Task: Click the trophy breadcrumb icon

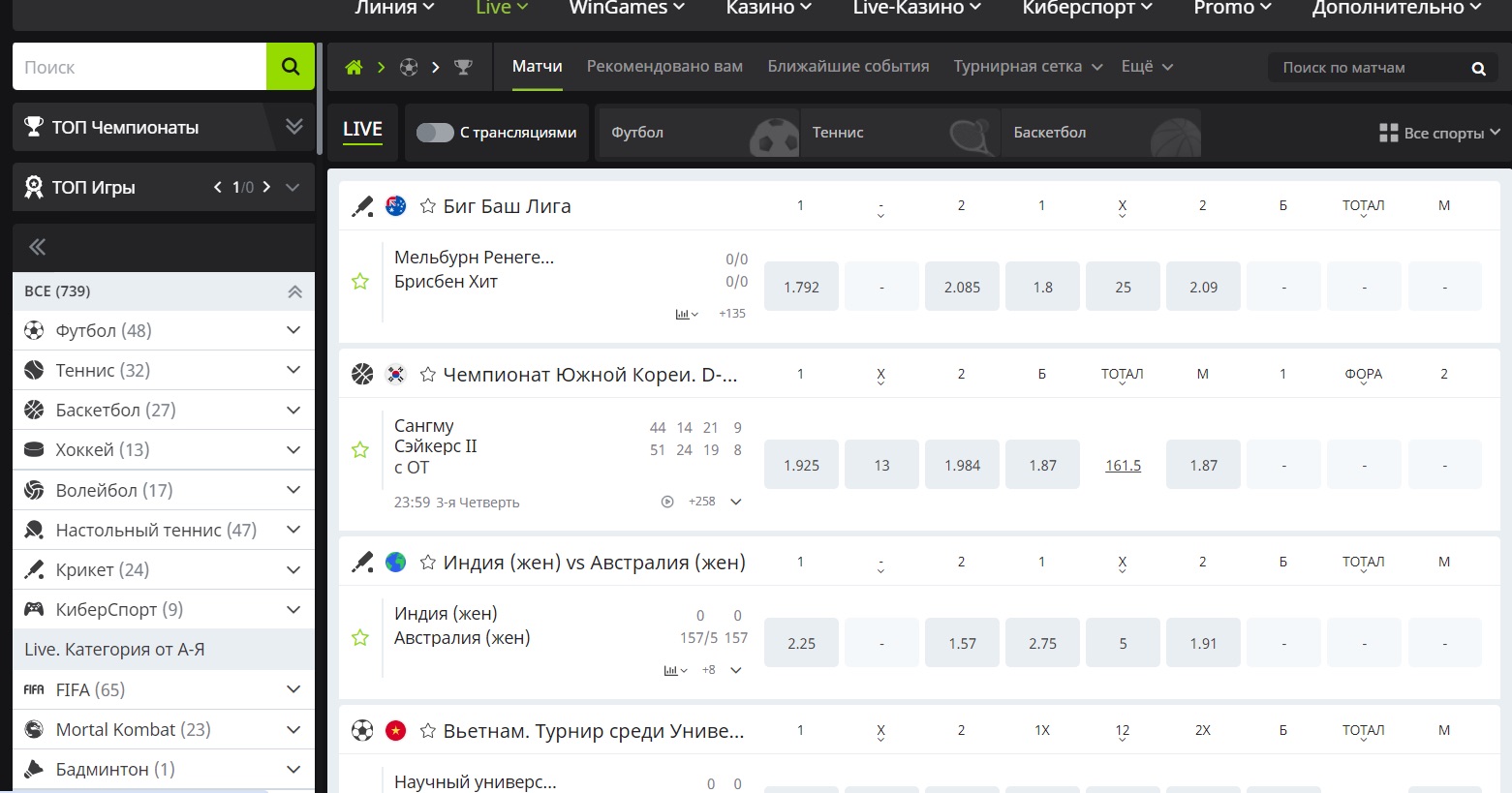Action: [463, 67]
